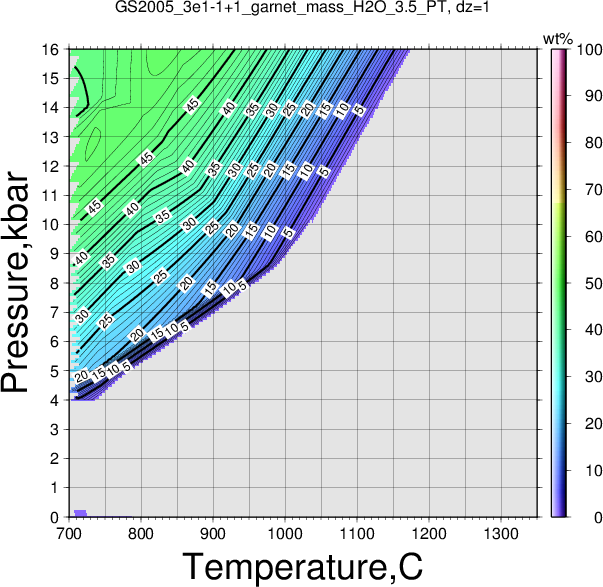603x587 pixels.
Task: Click the 1000 temperature tick label
Action: coord(285,534)
